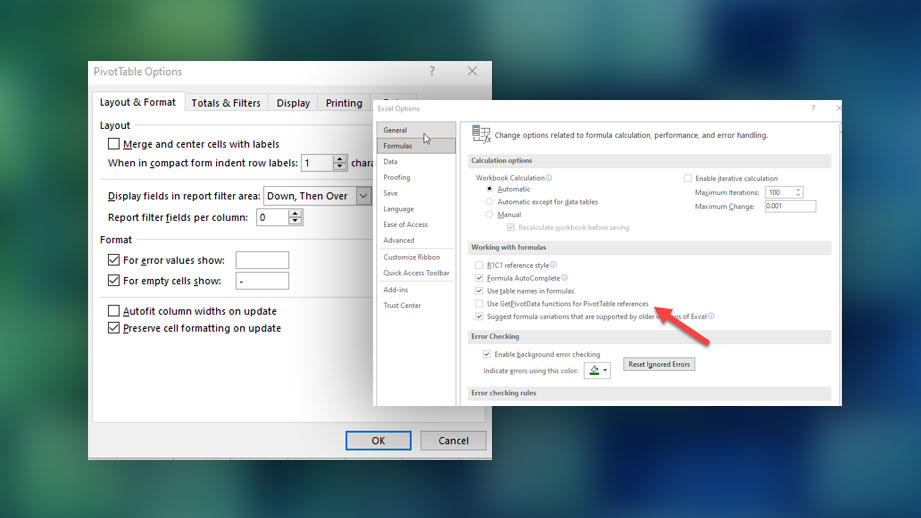Click the For error values show field

262,260
